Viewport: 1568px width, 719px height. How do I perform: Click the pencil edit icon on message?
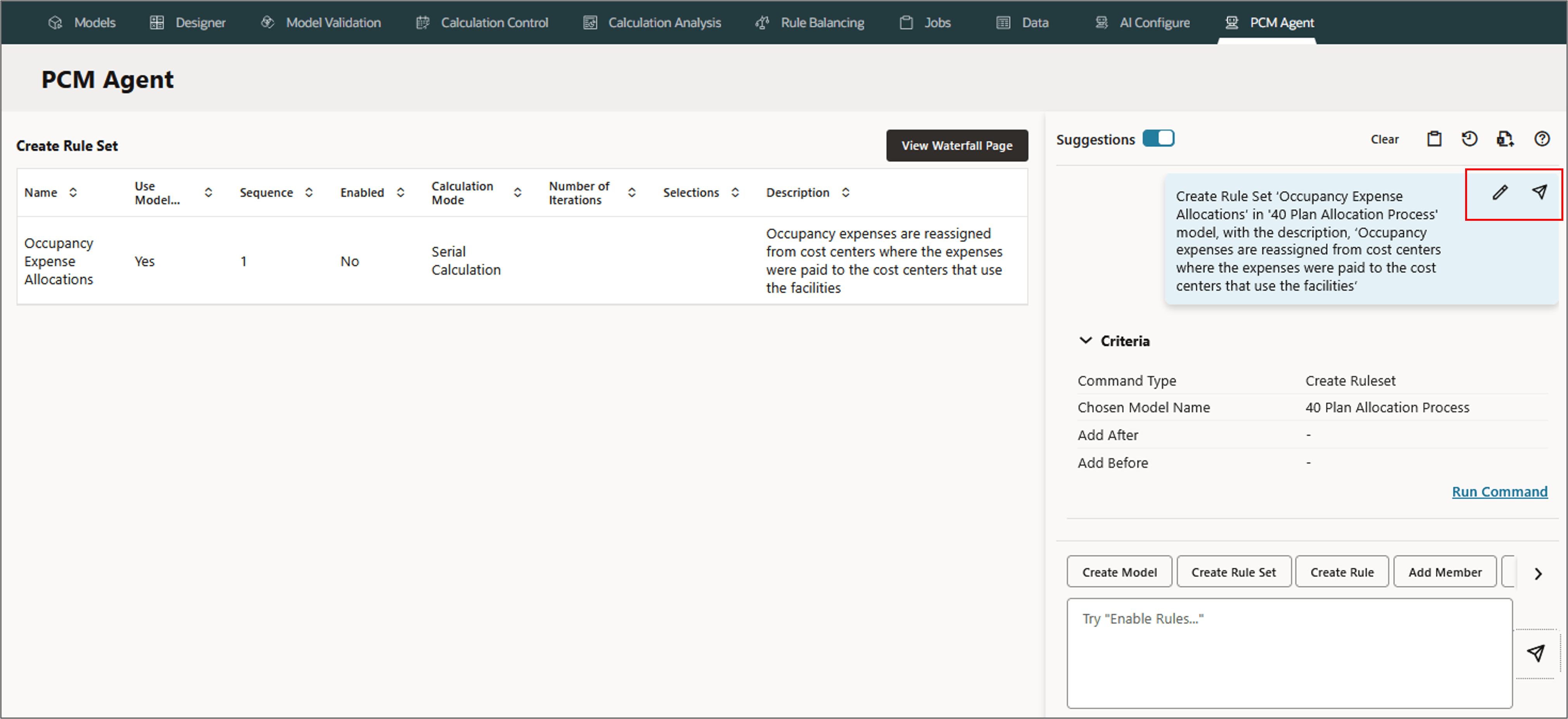pos(1500,193)
